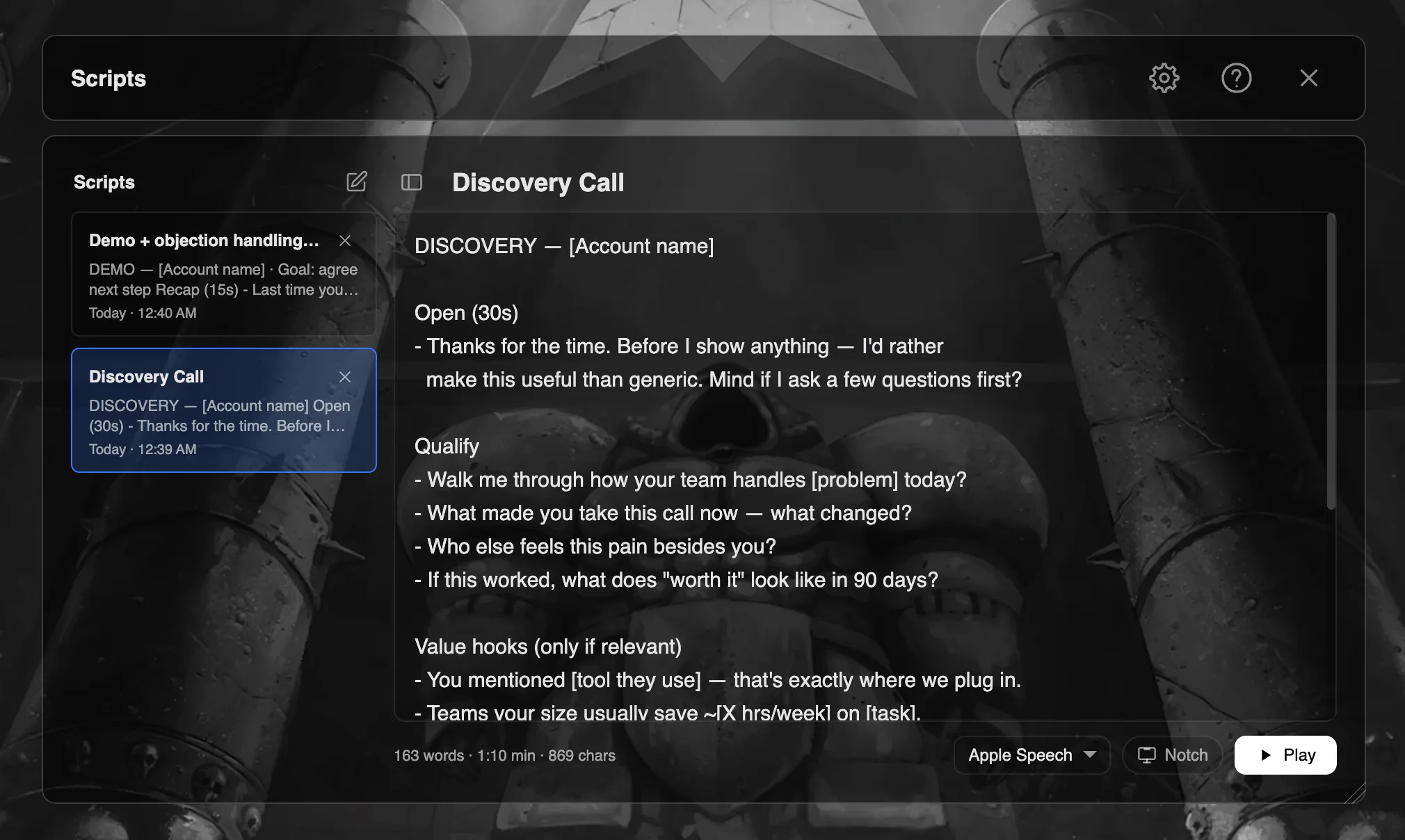Create a new script with the compose icon

click(356, 182)
